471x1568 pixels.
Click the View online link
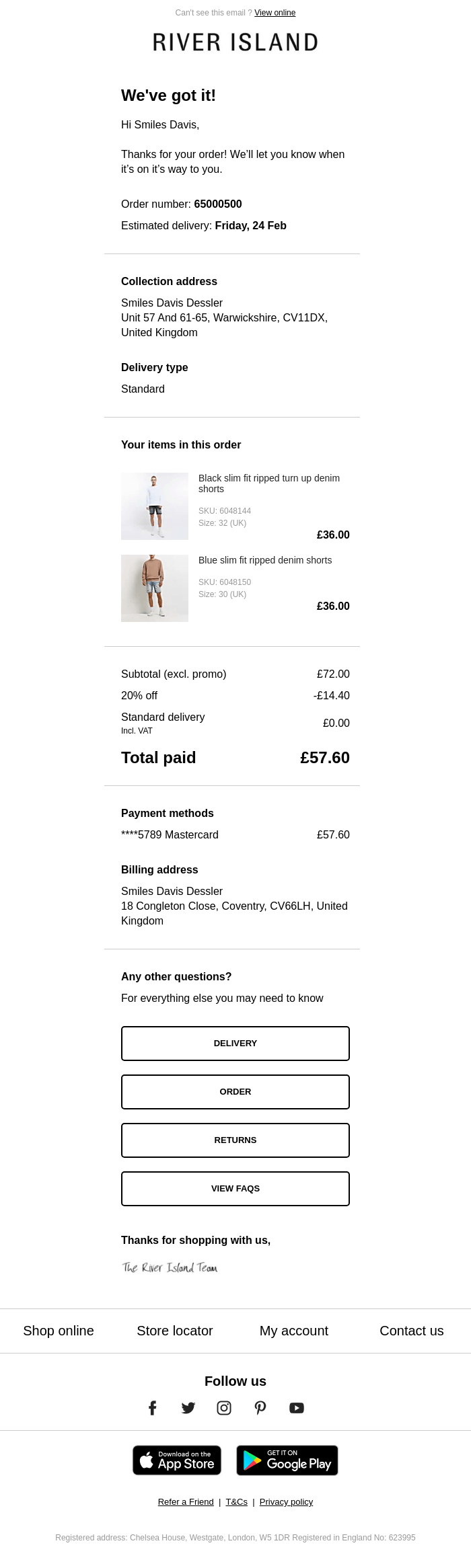click(x=275, y=12)
